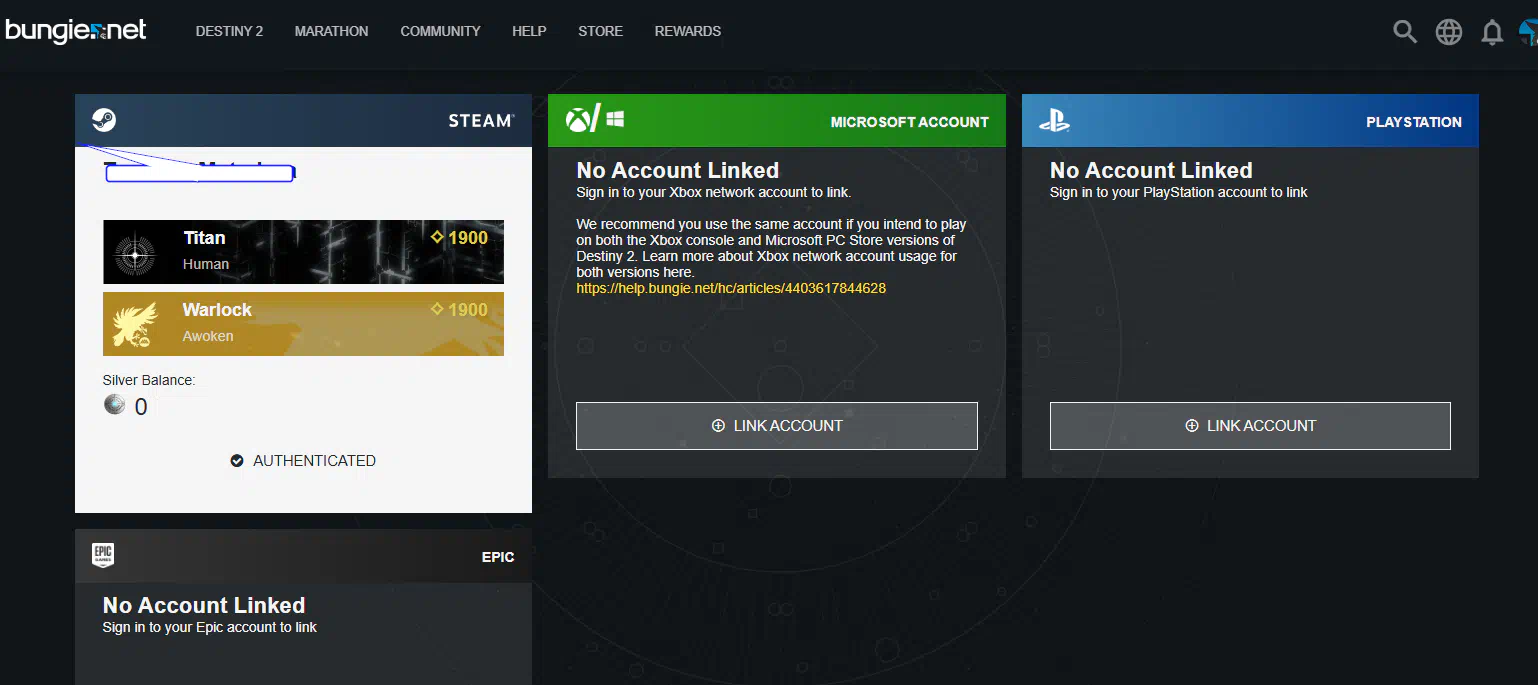Click the Bungie.net logo

click(76, 31)
